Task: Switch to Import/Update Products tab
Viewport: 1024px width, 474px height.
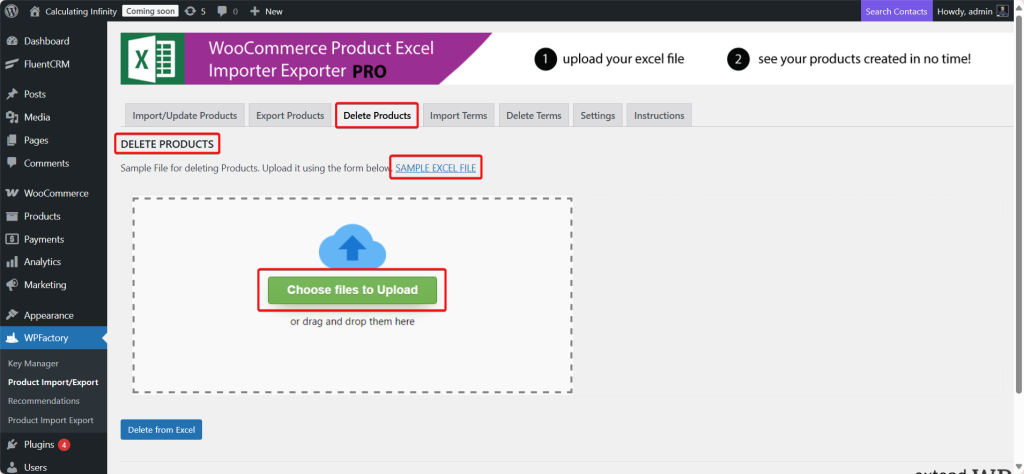Action: coord(185,116)
